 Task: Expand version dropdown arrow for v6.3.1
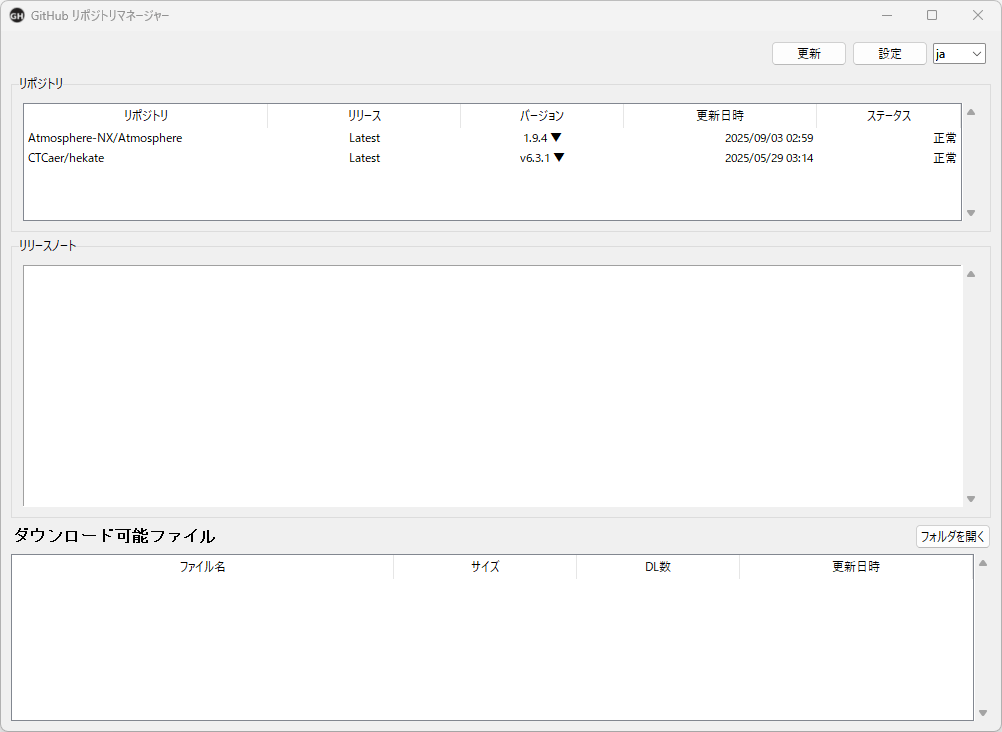tap(559, 157)
